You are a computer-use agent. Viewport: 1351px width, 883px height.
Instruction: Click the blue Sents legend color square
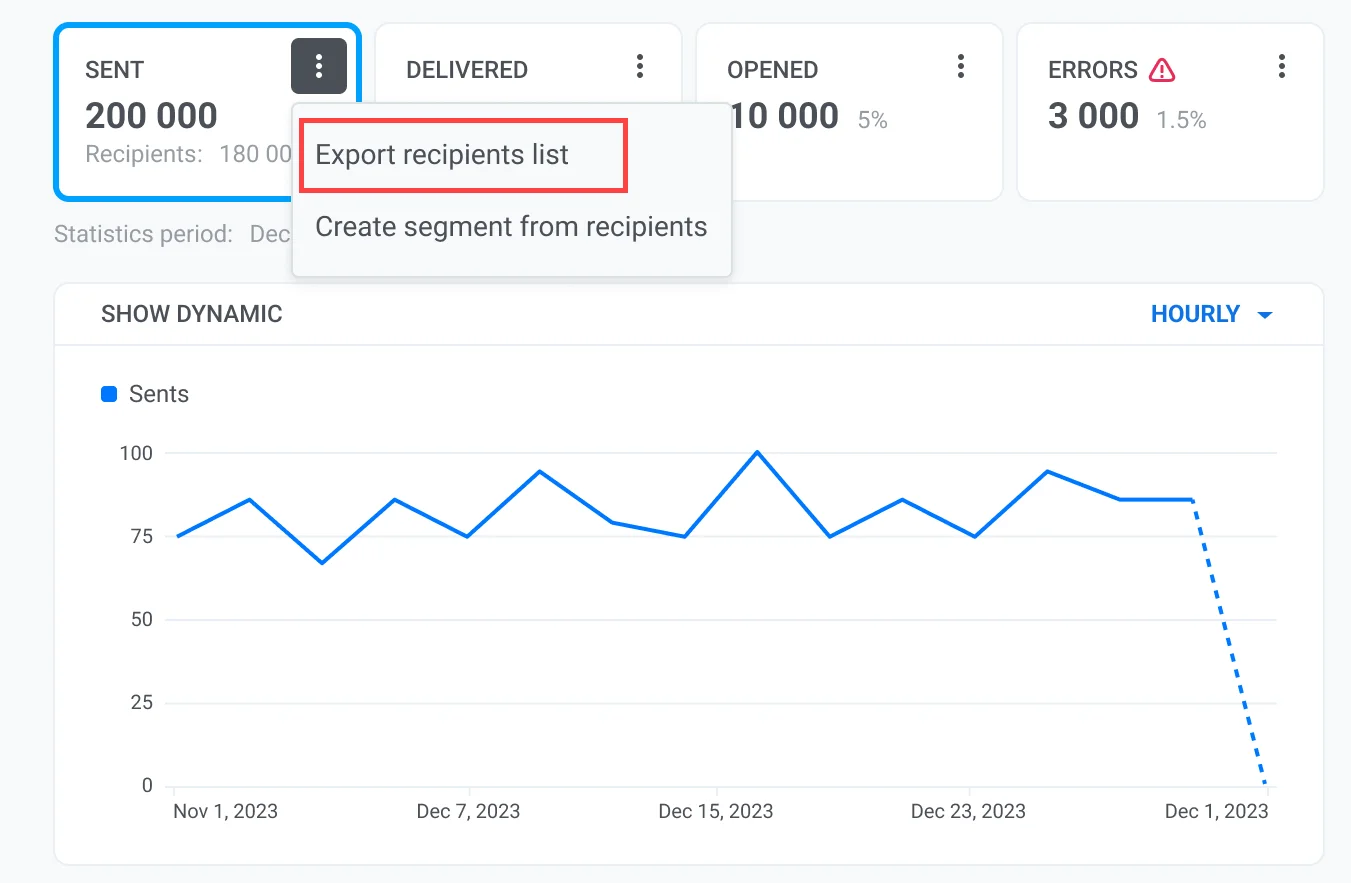click(x=109, y=394)
